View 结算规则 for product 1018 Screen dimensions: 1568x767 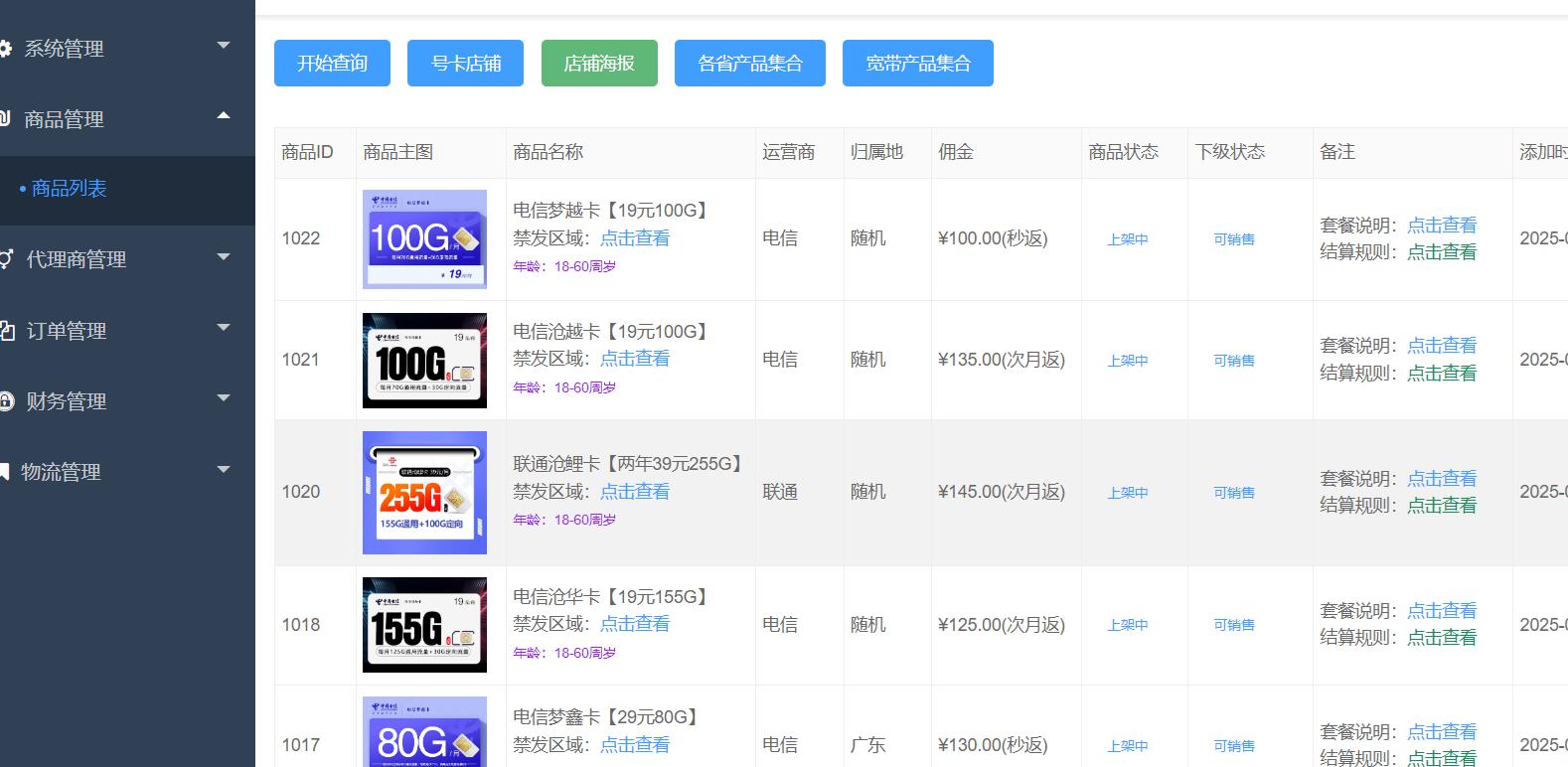click(x=1442, y=638)
